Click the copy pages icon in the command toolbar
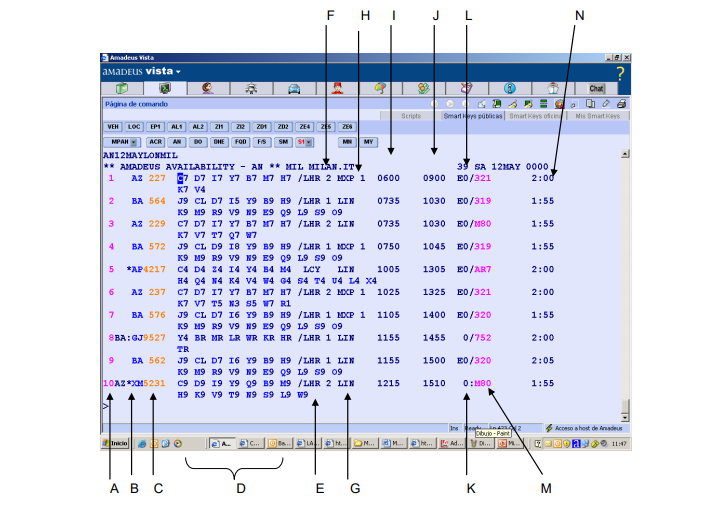 pos(590,104)
